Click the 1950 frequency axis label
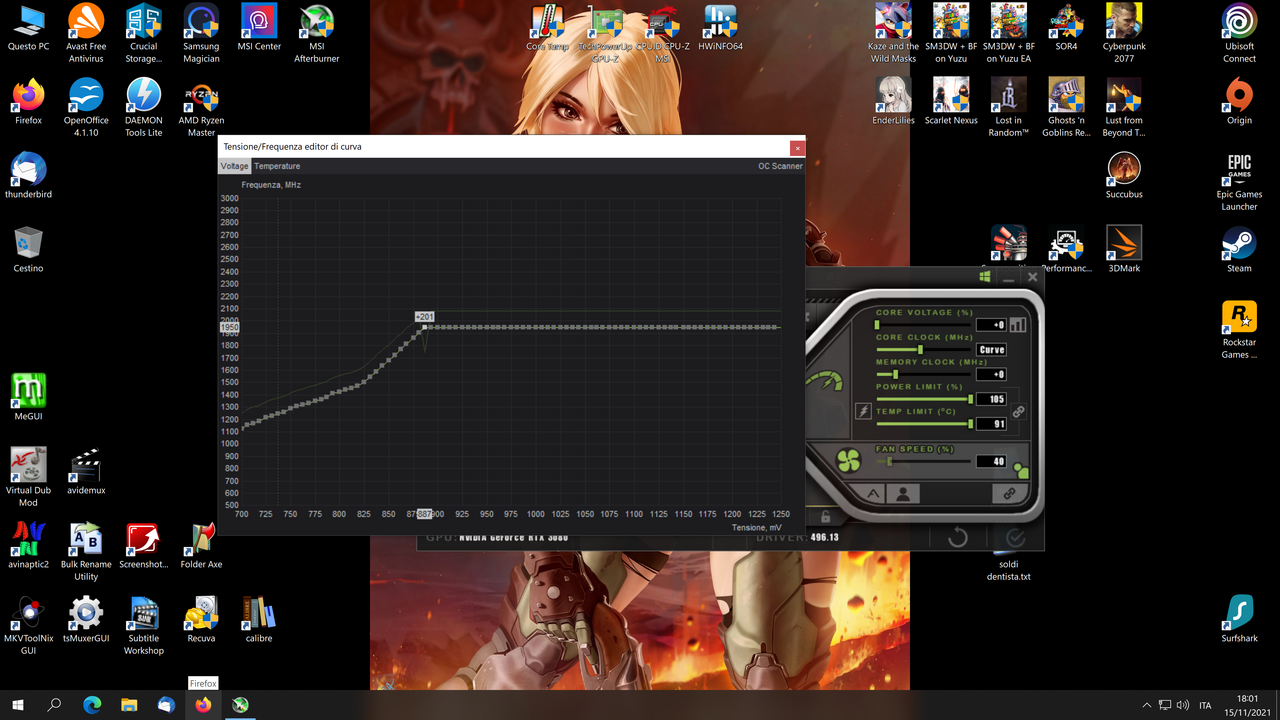 tap(229, 327)
